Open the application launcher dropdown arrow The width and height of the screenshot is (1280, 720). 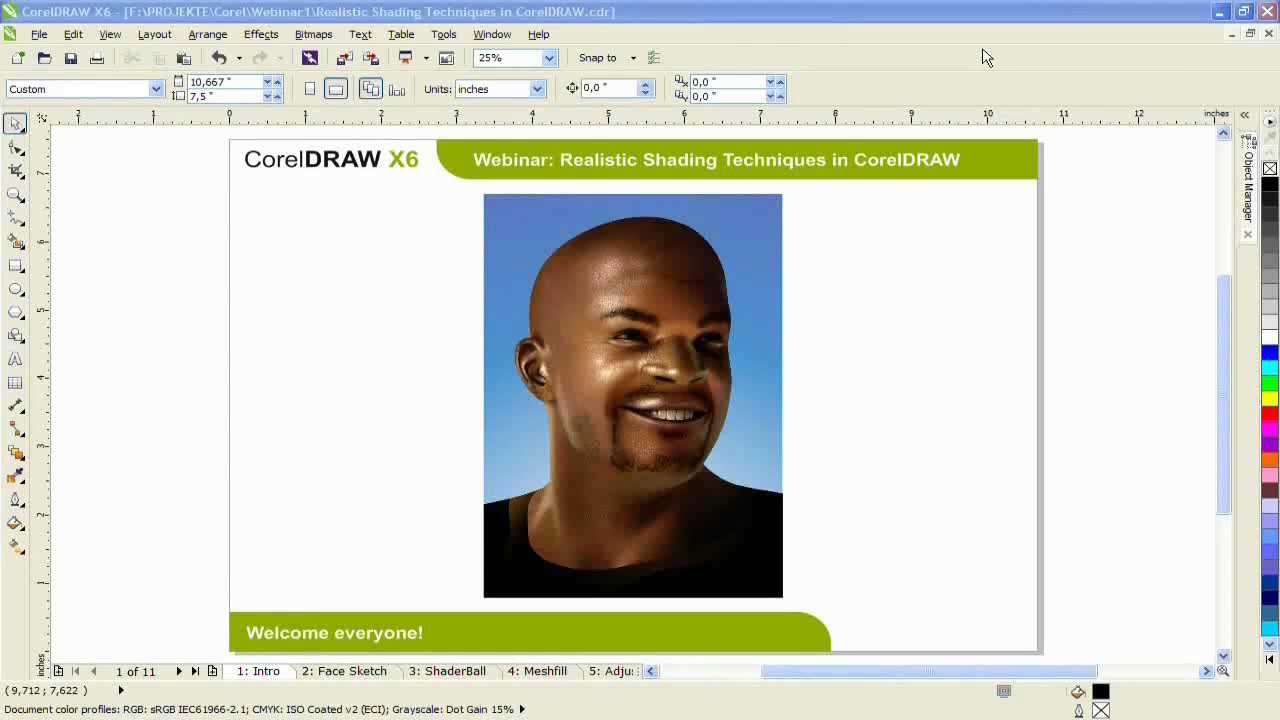(426, 58)
